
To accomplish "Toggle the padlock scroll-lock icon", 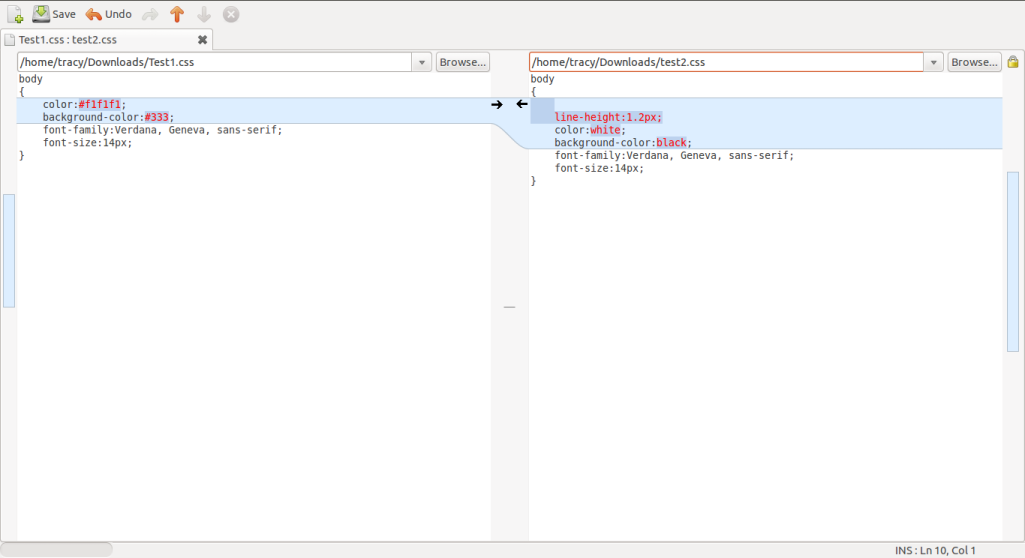I will [x=1013, y=62].
